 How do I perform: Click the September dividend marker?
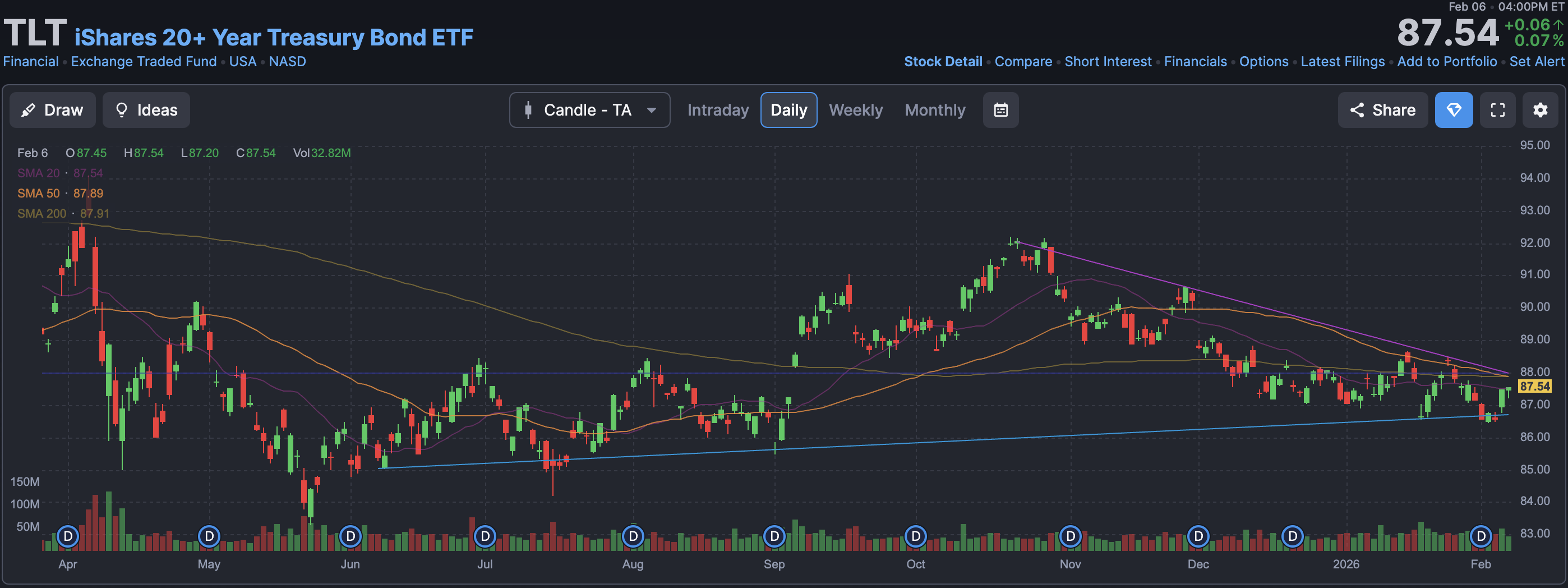(774, 536)
